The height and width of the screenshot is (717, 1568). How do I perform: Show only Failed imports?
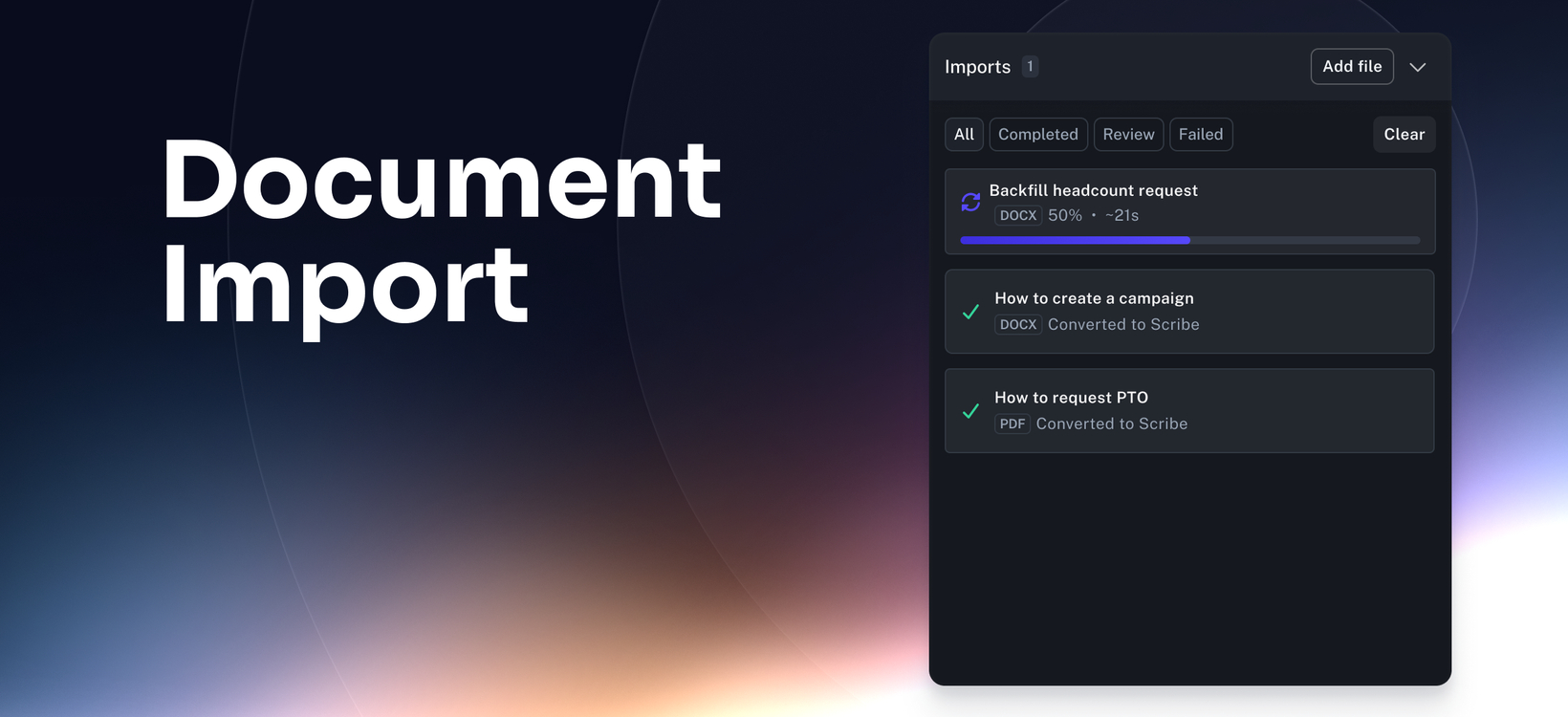tap(1201, 135)
